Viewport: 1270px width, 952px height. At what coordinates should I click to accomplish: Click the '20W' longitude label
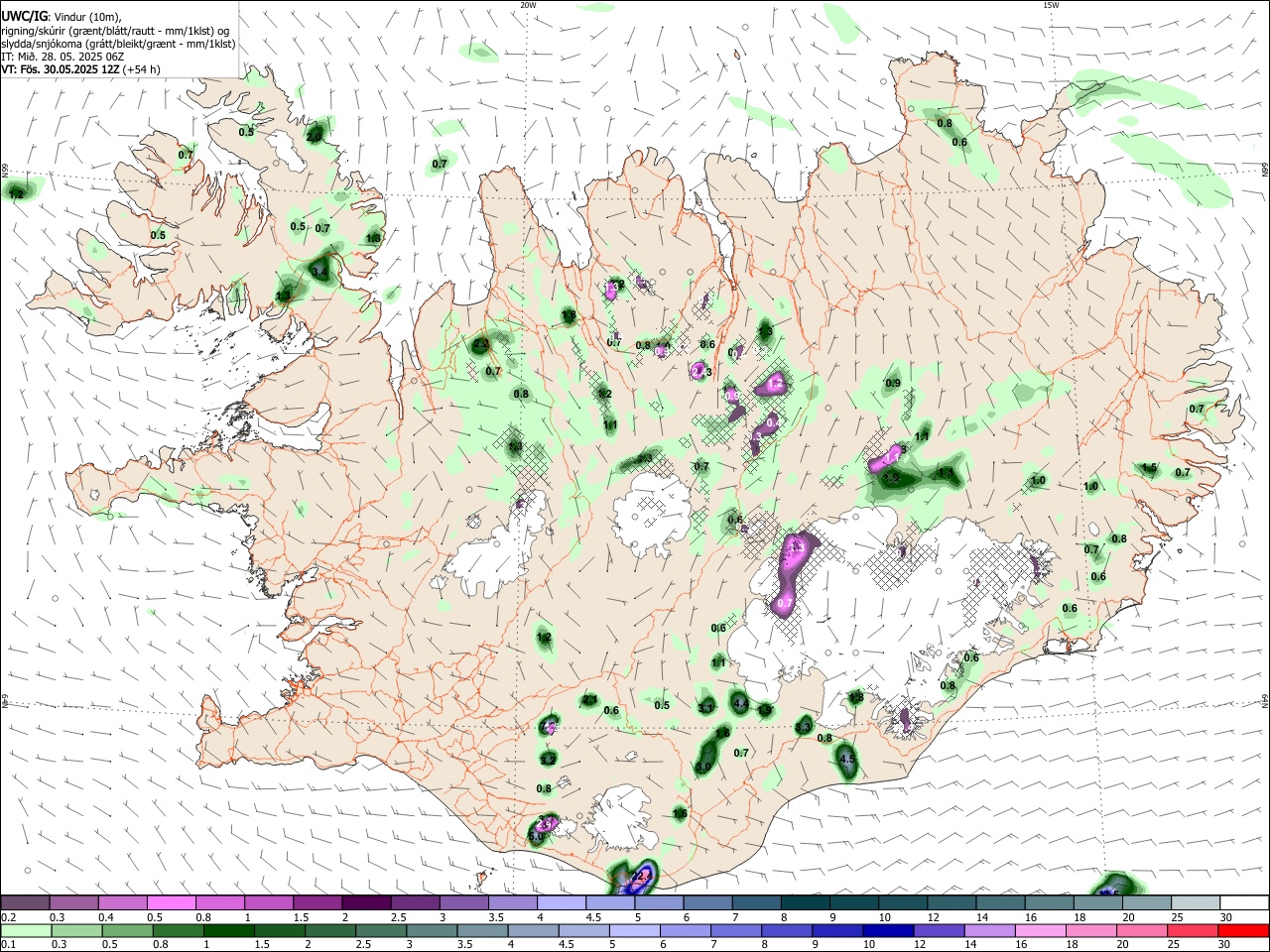528,5
